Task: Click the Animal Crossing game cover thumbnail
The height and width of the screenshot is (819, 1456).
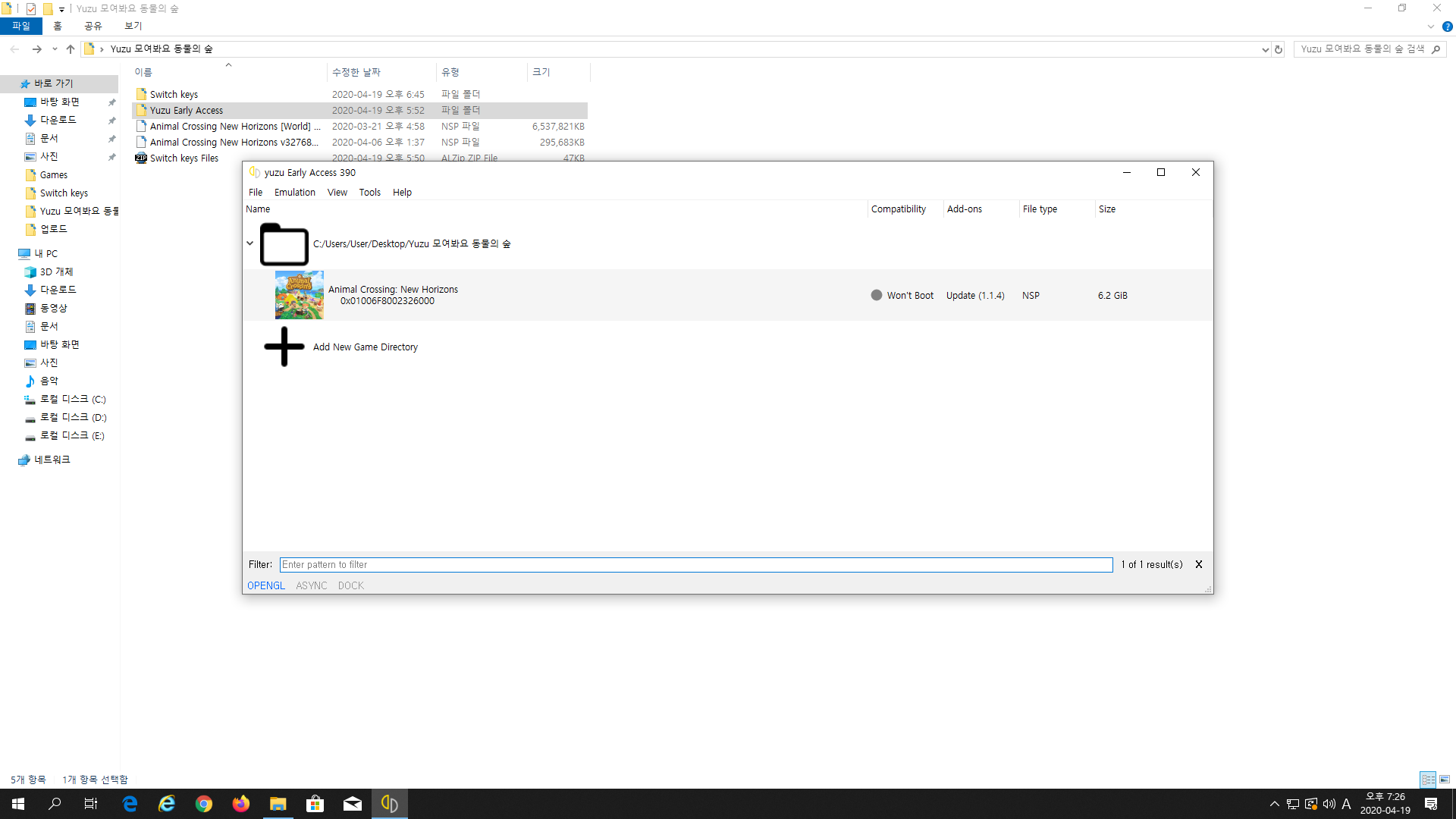Action: click(299, 295)
